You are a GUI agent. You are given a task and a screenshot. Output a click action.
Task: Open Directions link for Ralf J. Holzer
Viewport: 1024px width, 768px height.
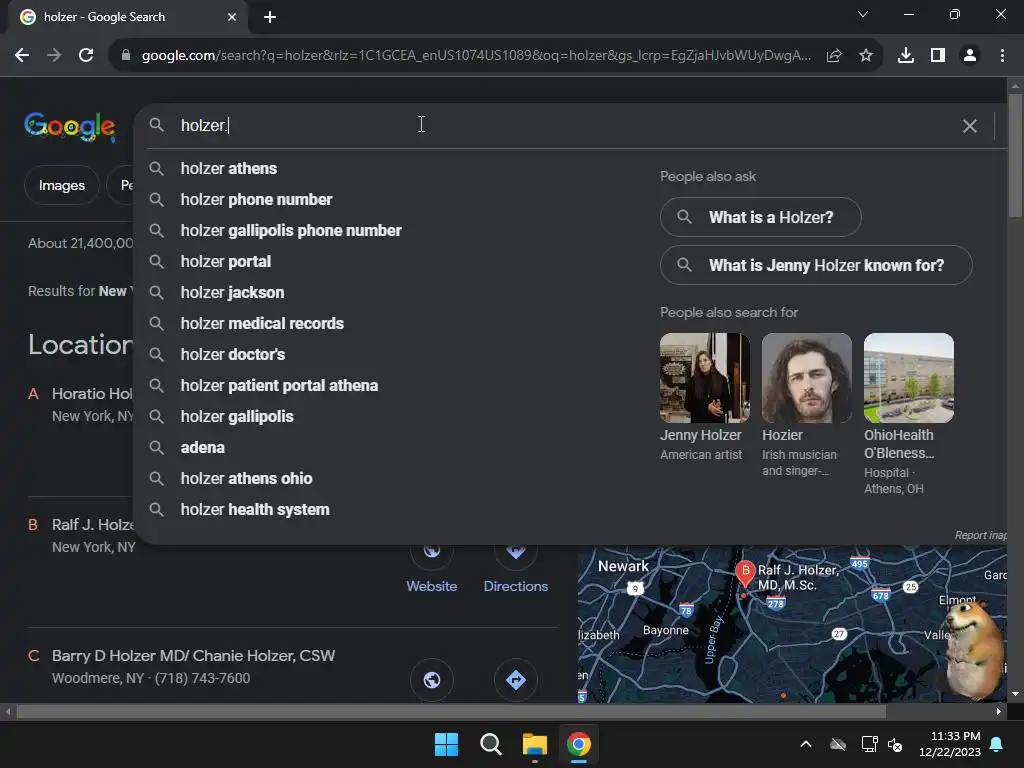(516, 586)
